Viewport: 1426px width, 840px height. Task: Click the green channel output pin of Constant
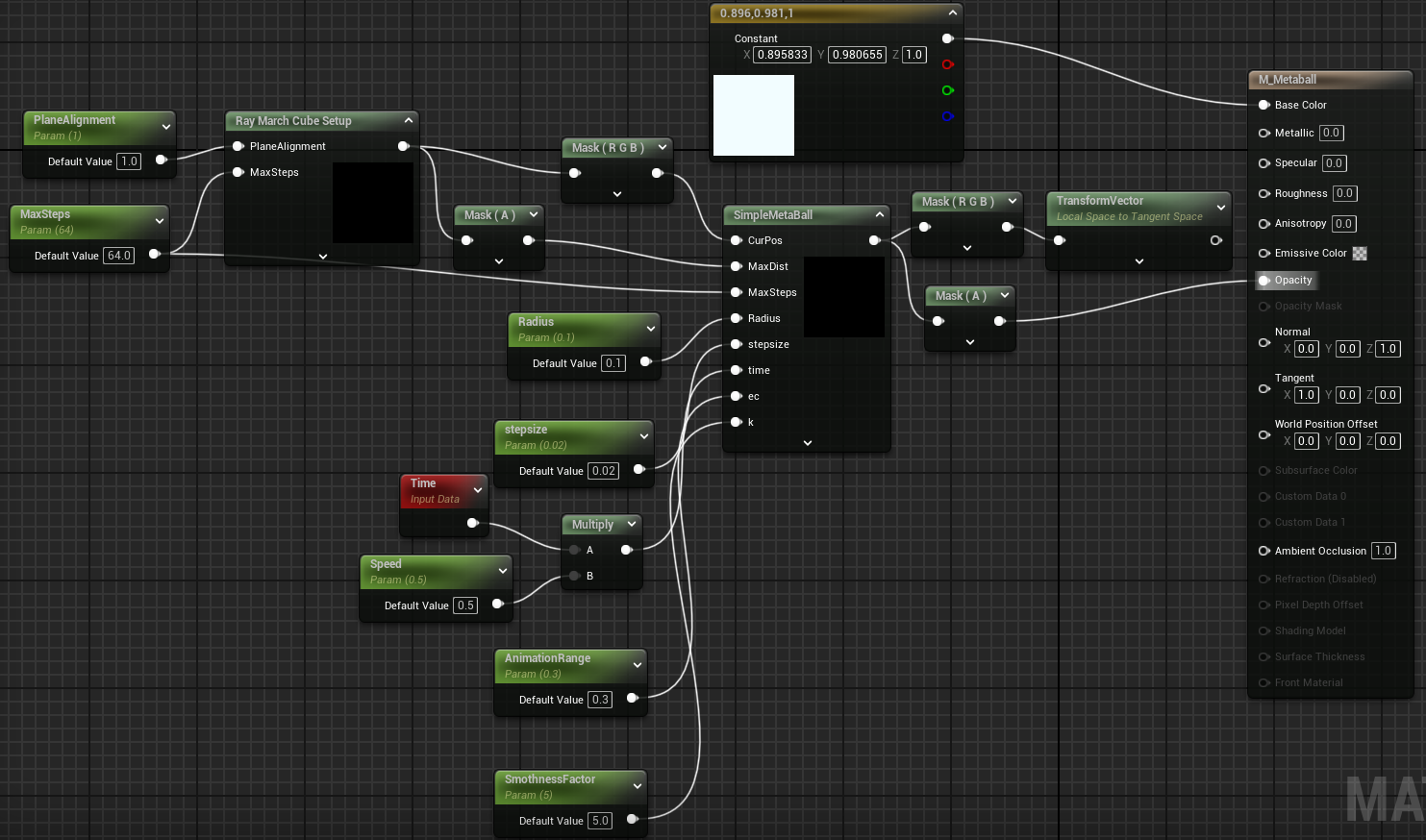(x=947, y=90)
